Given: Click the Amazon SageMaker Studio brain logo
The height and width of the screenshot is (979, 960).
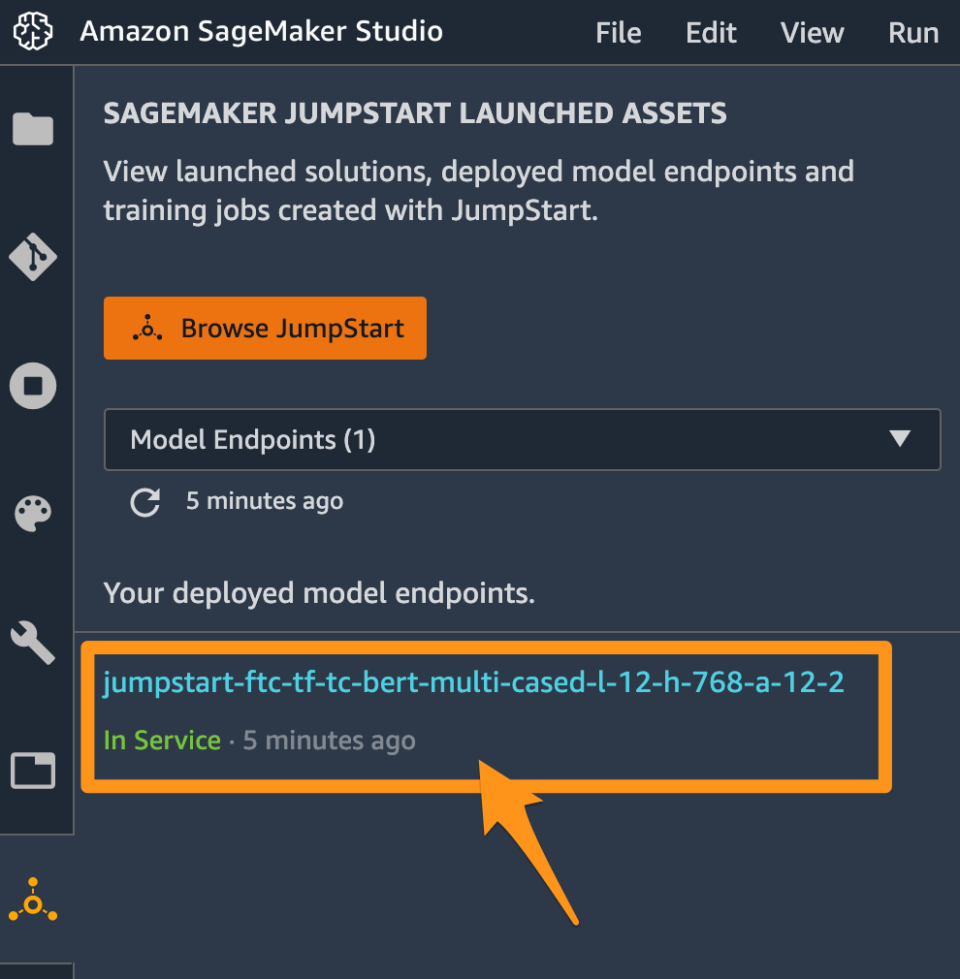Looking at the screenshot, I should 32,31.
